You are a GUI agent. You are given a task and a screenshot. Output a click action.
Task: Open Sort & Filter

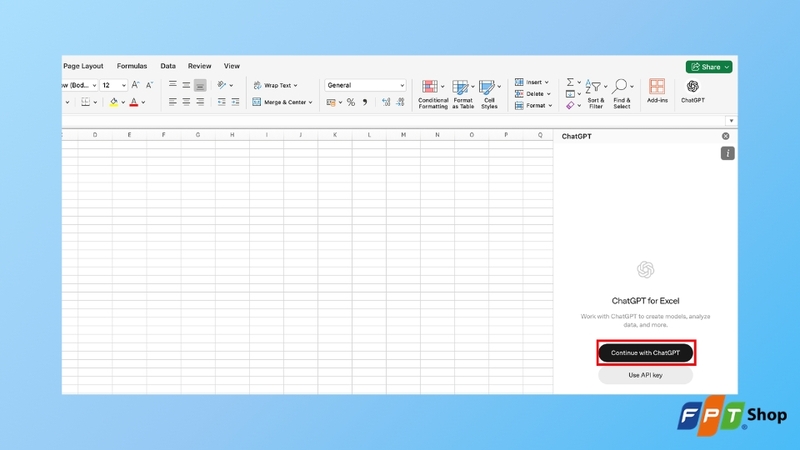click(x=596, y=94)
